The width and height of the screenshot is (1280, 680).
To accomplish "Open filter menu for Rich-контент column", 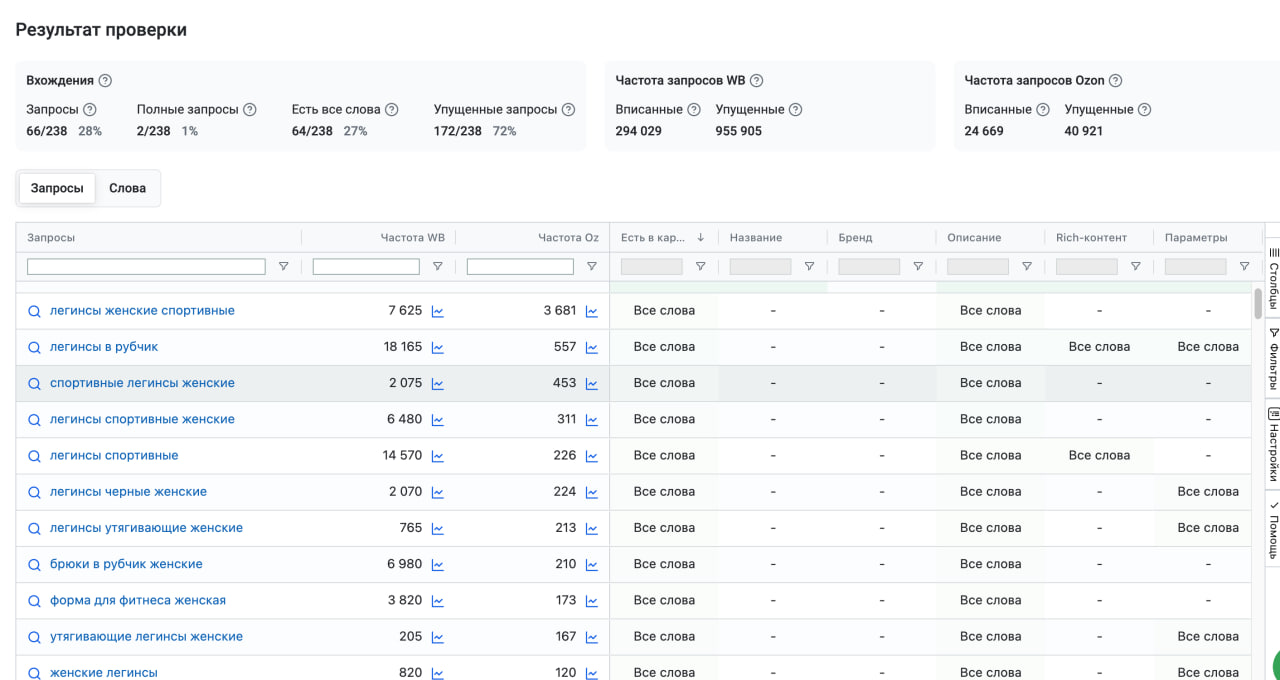I will 1136,267.
